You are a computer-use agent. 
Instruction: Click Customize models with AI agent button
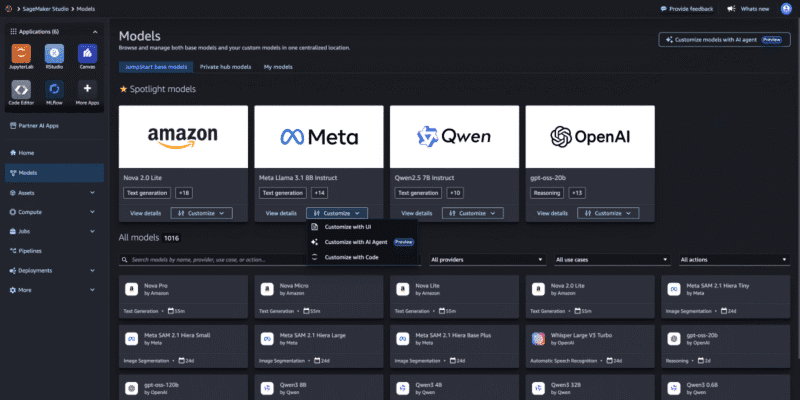point(724,39)
